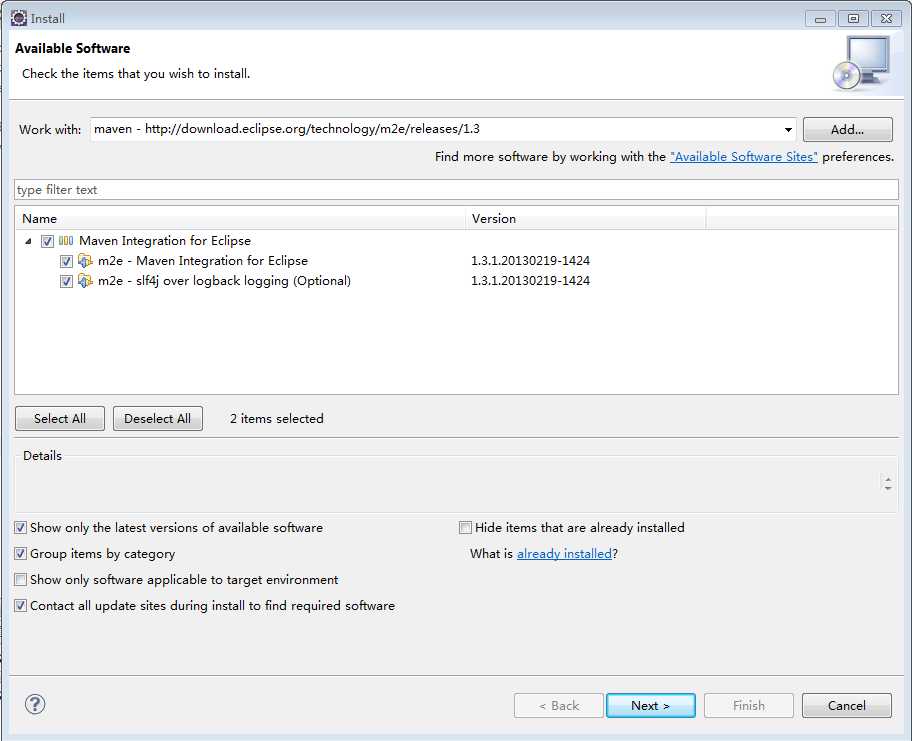Screen dimensions: 912x741
Task: Minimize the Install dialog window
Action: pos(820,19)
